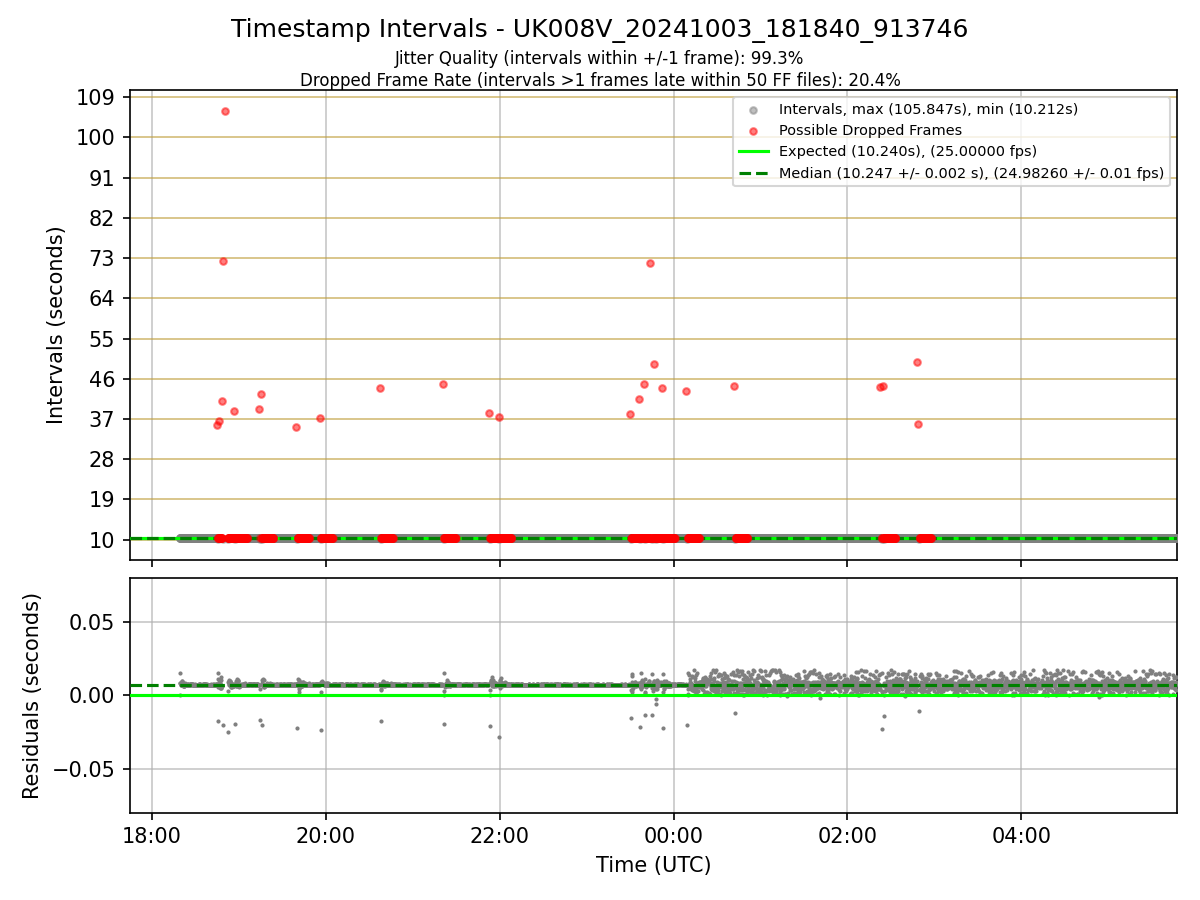Click the x-axis tick label '02:00'
This screenshot has width=1200, height=900.
coord(847,836)
